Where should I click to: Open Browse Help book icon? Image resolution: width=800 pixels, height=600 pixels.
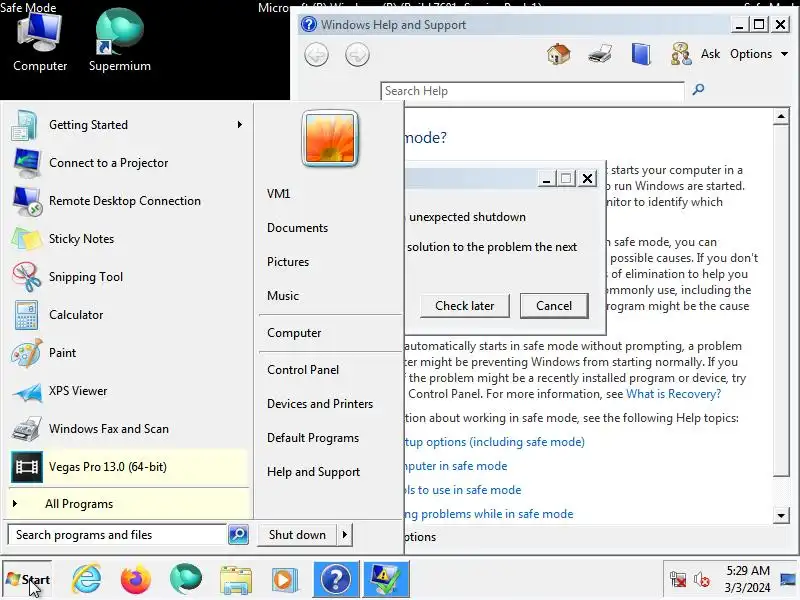641,54
